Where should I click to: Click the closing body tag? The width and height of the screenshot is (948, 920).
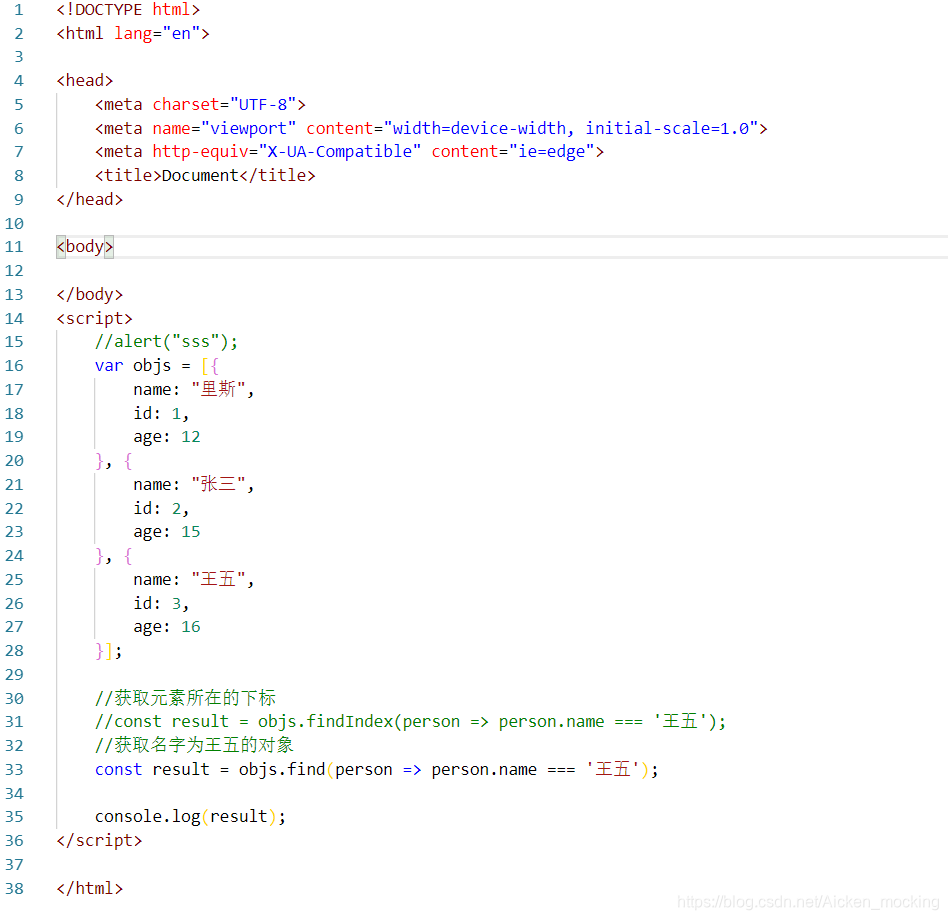[x=89, y=294]
